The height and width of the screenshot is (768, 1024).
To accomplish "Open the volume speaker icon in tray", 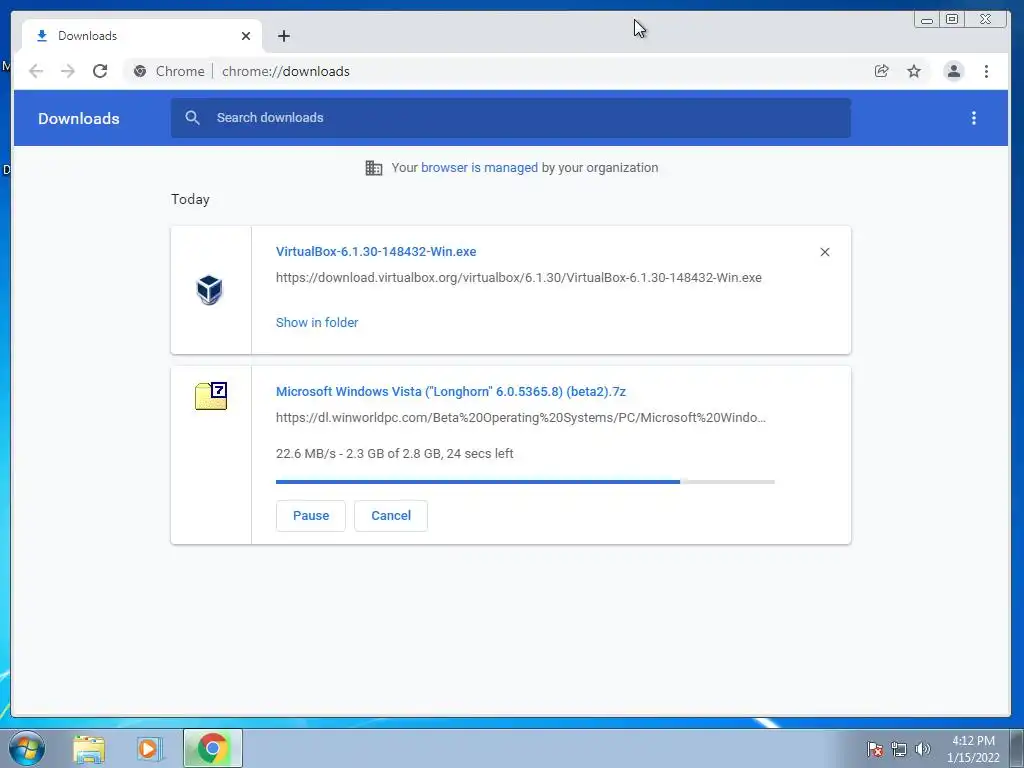I will click(x=923, y=749).
